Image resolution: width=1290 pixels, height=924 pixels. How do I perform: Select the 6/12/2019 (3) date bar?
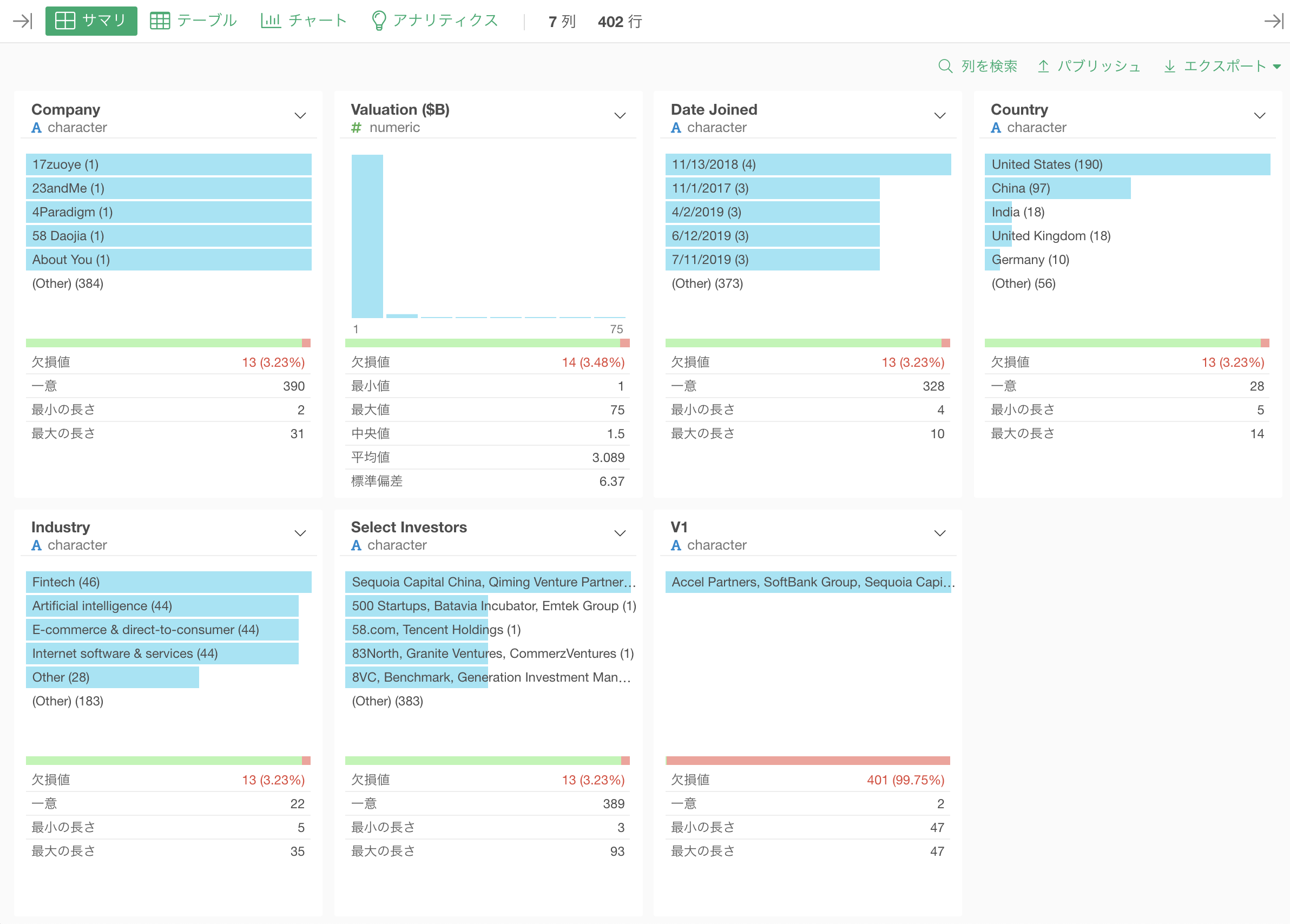772,236
